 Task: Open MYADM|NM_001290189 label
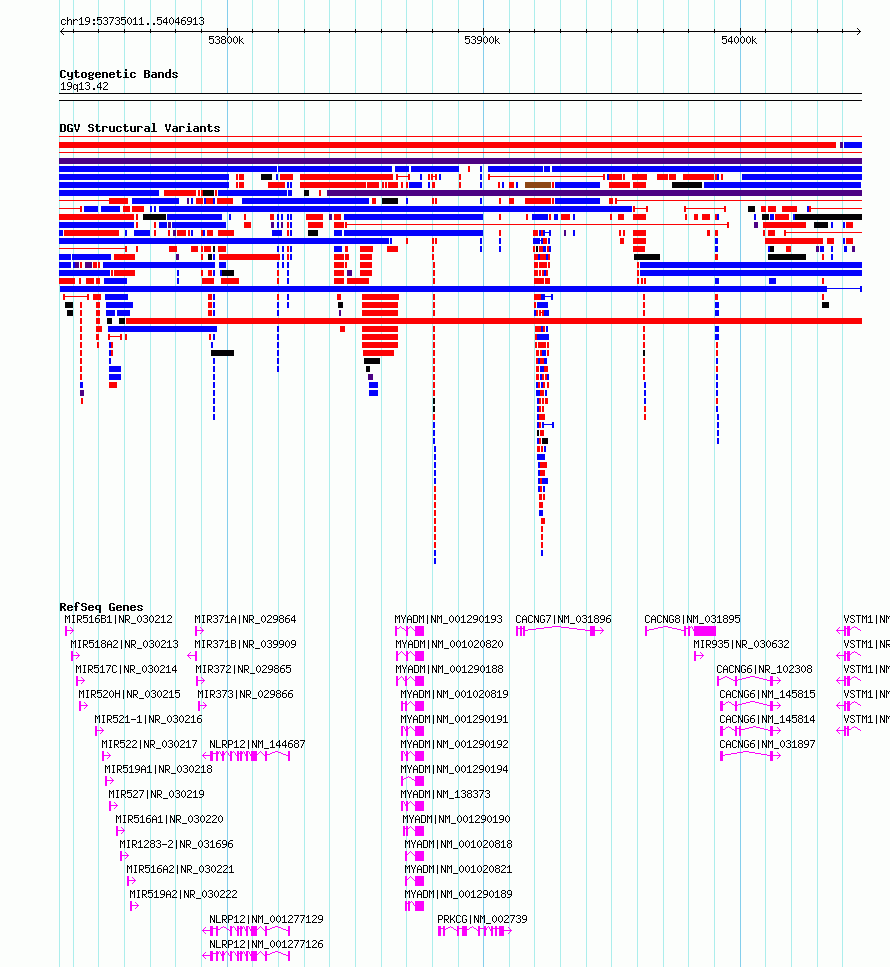click(x=458, y=894)
